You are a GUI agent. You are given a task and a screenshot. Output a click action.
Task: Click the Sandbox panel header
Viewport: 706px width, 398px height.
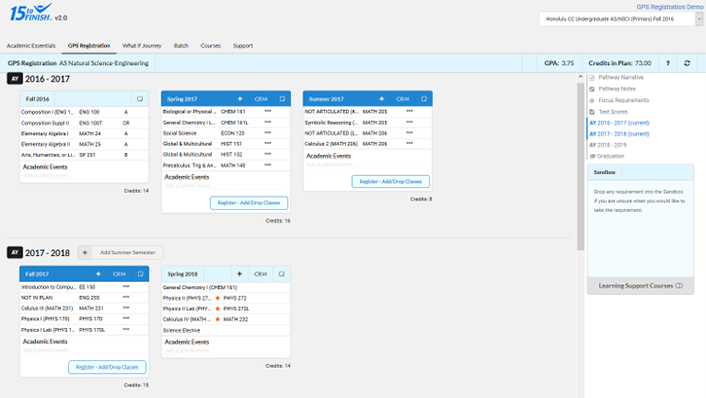tap(640, 172)
